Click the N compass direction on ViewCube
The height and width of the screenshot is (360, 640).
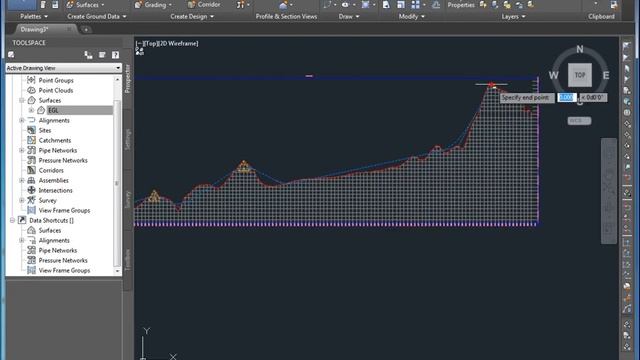[580, 49]
